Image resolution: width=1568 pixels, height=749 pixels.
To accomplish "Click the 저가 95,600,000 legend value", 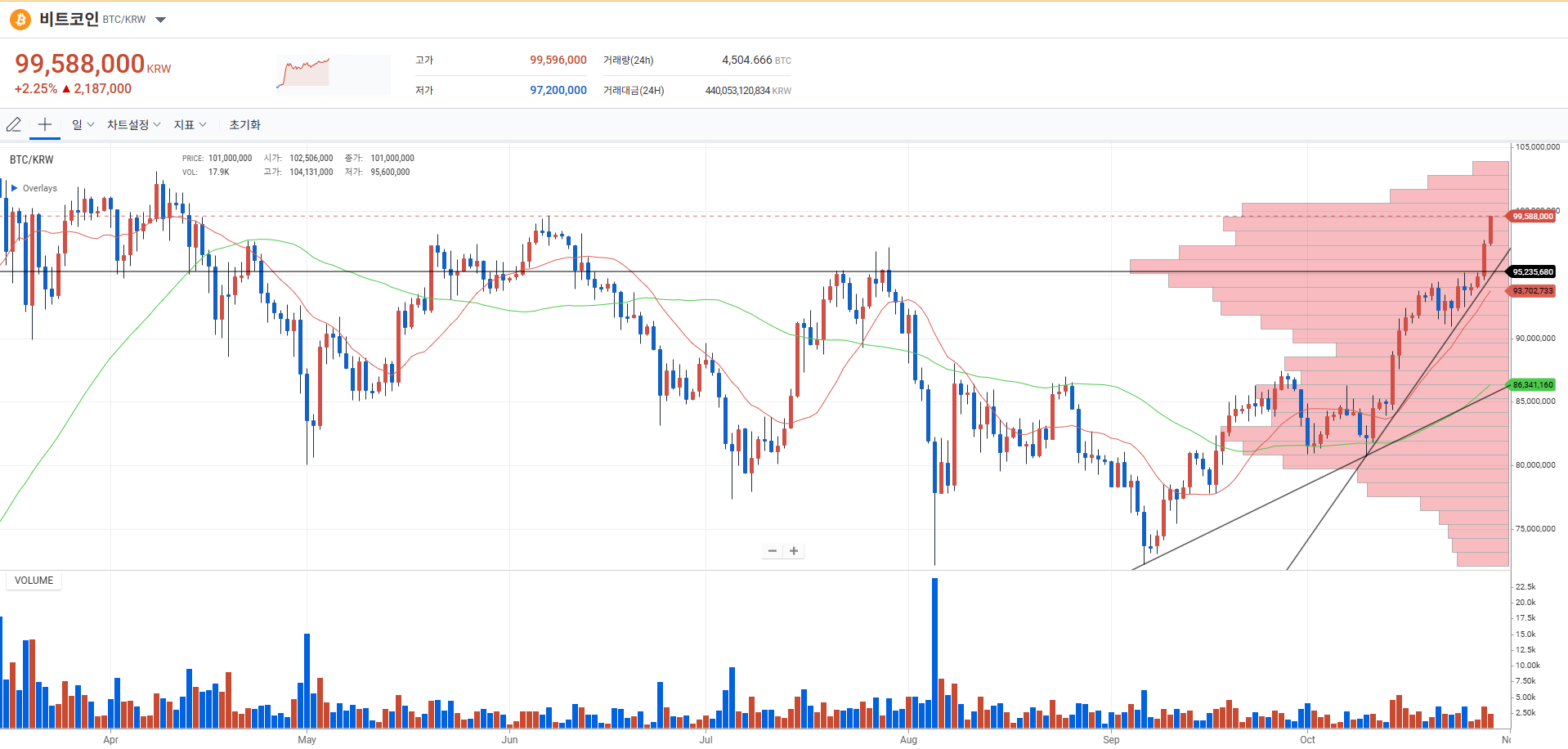I will (390, 172).
